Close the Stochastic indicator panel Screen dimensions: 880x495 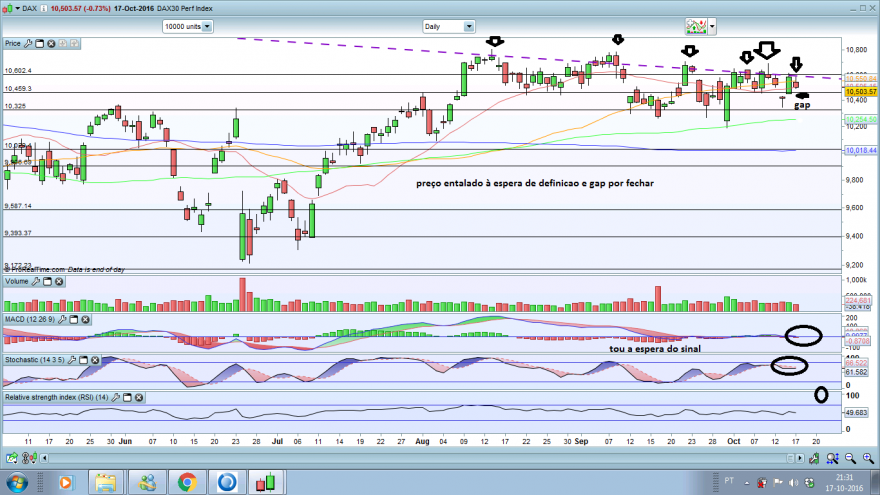pos(95,360)
